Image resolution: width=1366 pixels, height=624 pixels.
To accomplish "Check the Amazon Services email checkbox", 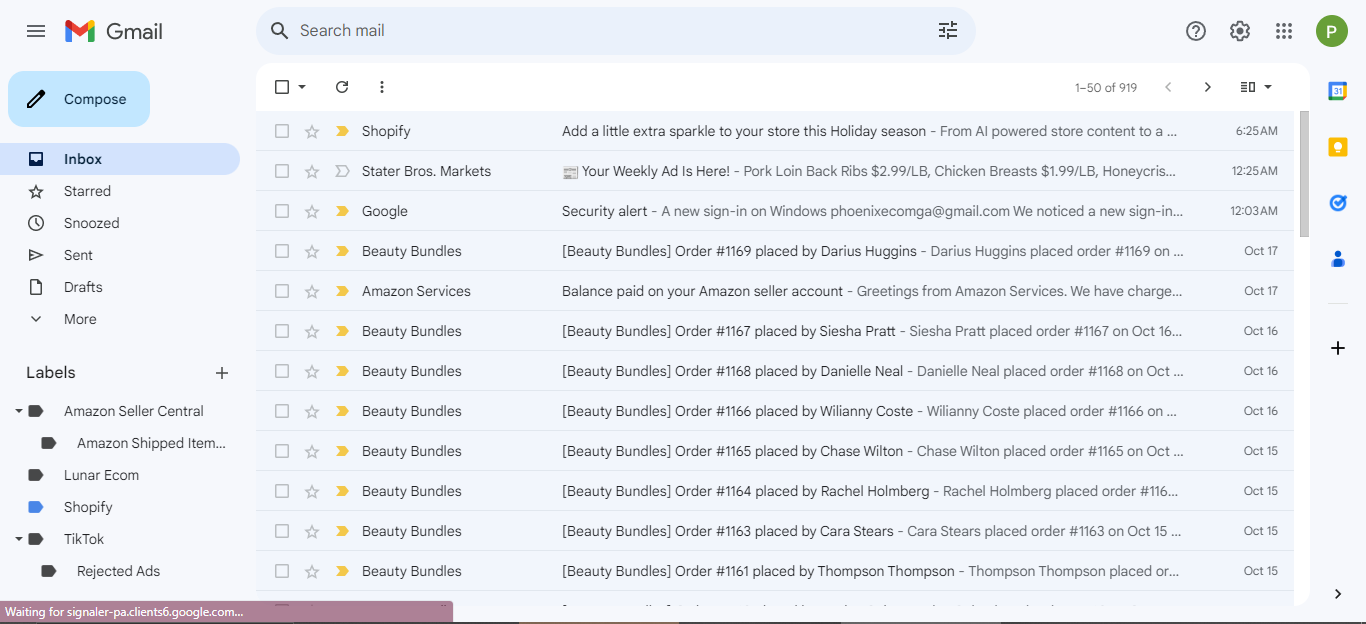I will pos(282,291).
